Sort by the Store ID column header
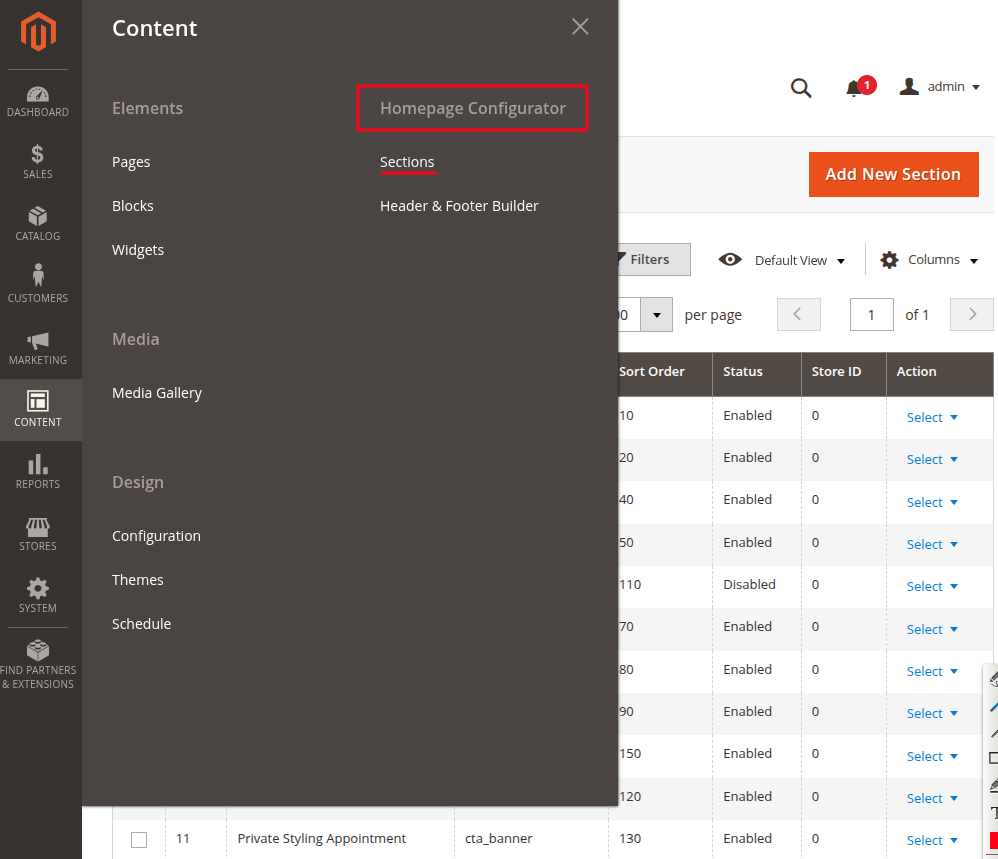998x859 pixels. point(843,372)
